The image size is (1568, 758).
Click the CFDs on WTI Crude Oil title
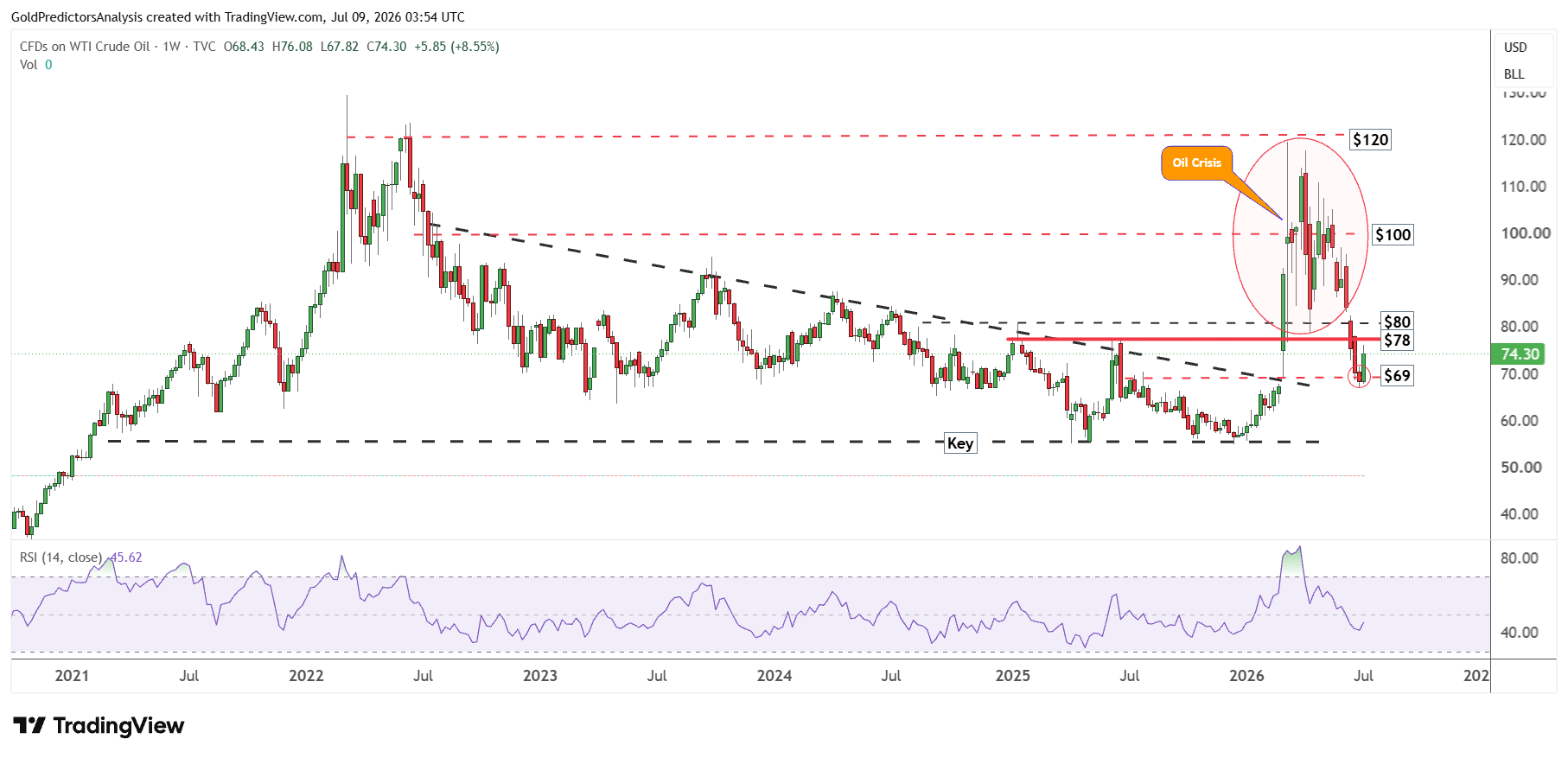85,47
